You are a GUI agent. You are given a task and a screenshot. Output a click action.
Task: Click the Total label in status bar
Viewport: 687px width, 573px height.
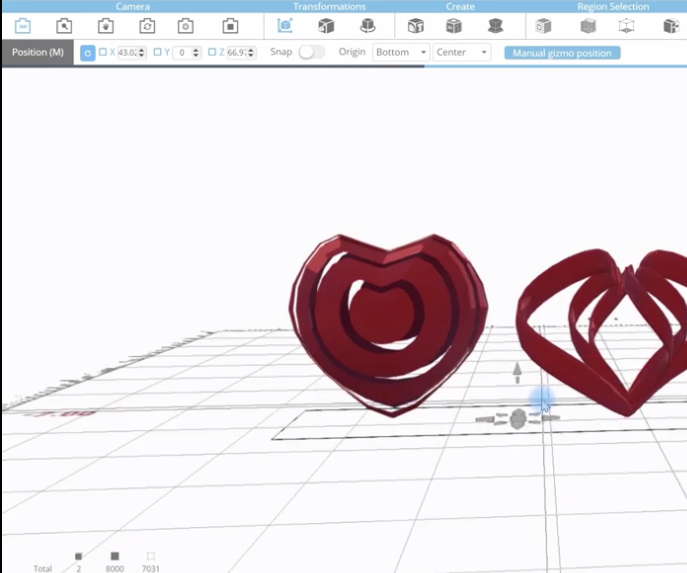tap(42, 568)
